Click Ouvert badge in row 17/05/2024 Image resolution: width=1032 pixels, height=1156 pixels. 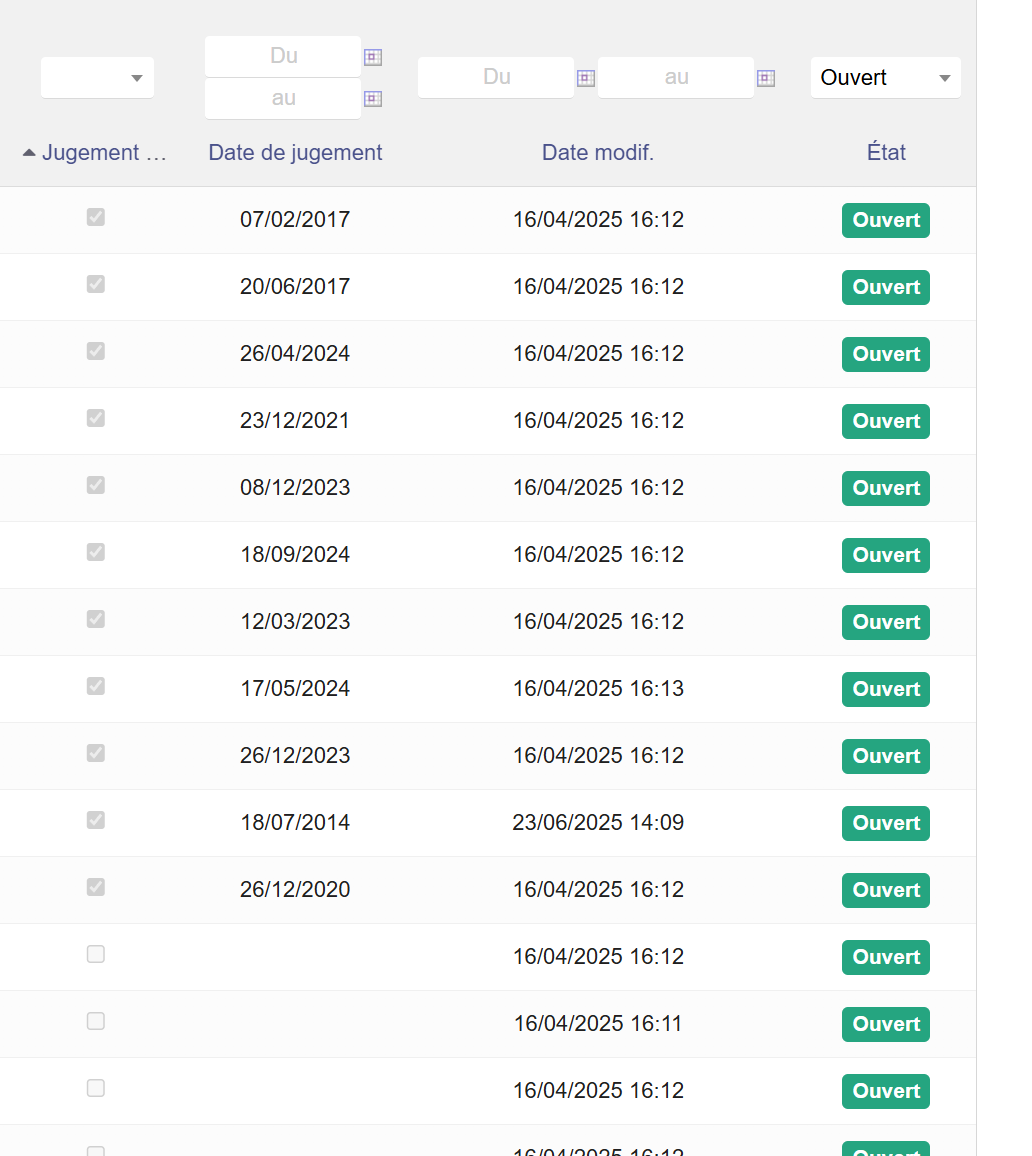click(886, 689)
